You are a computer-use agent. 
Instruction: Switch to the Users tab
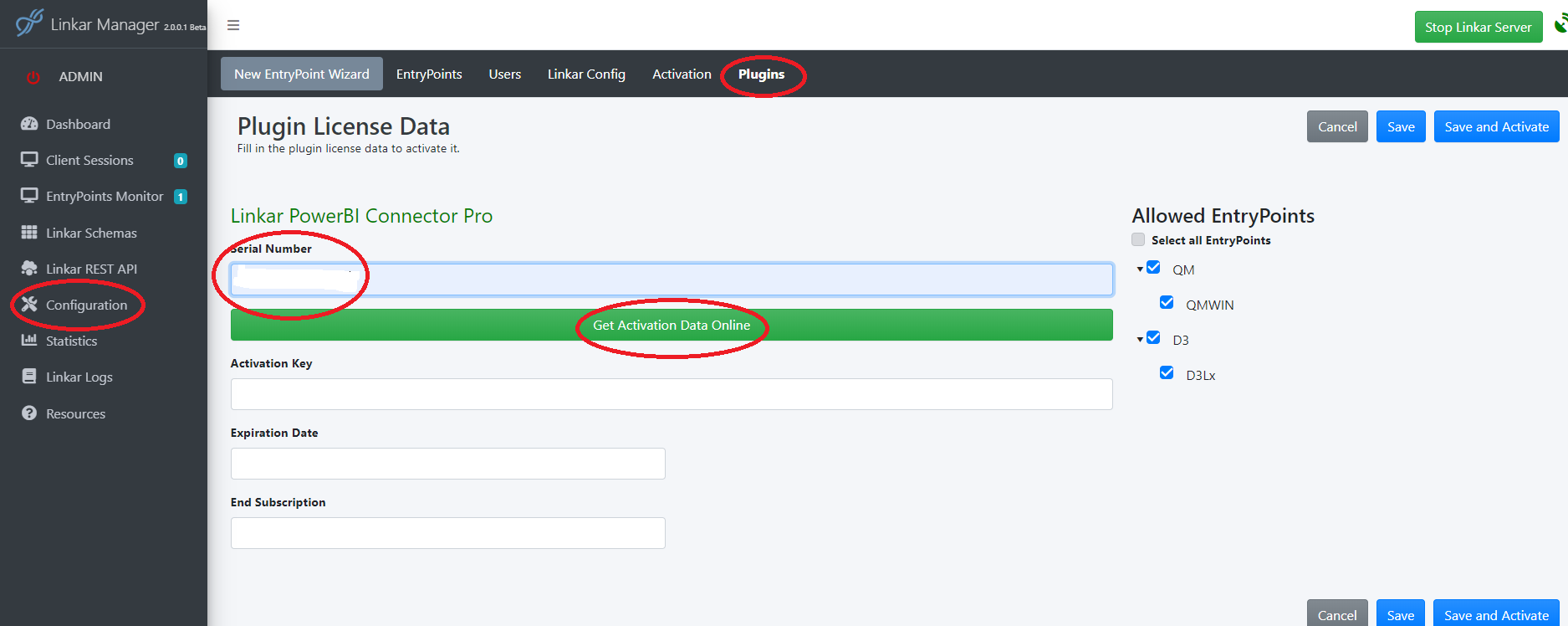pos(505,74)
